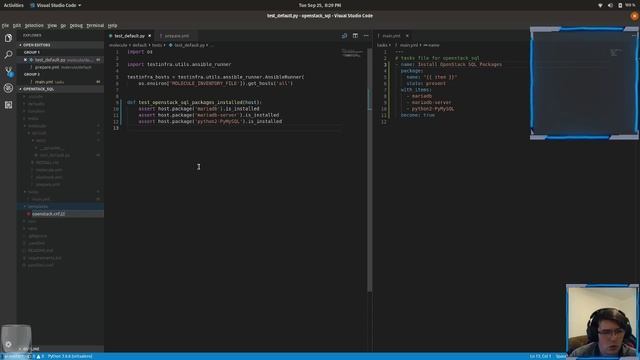Screen dimensions: 640x360
Task: Click the open changes icon in editor toolbar
Action: (x=344, y=36)
